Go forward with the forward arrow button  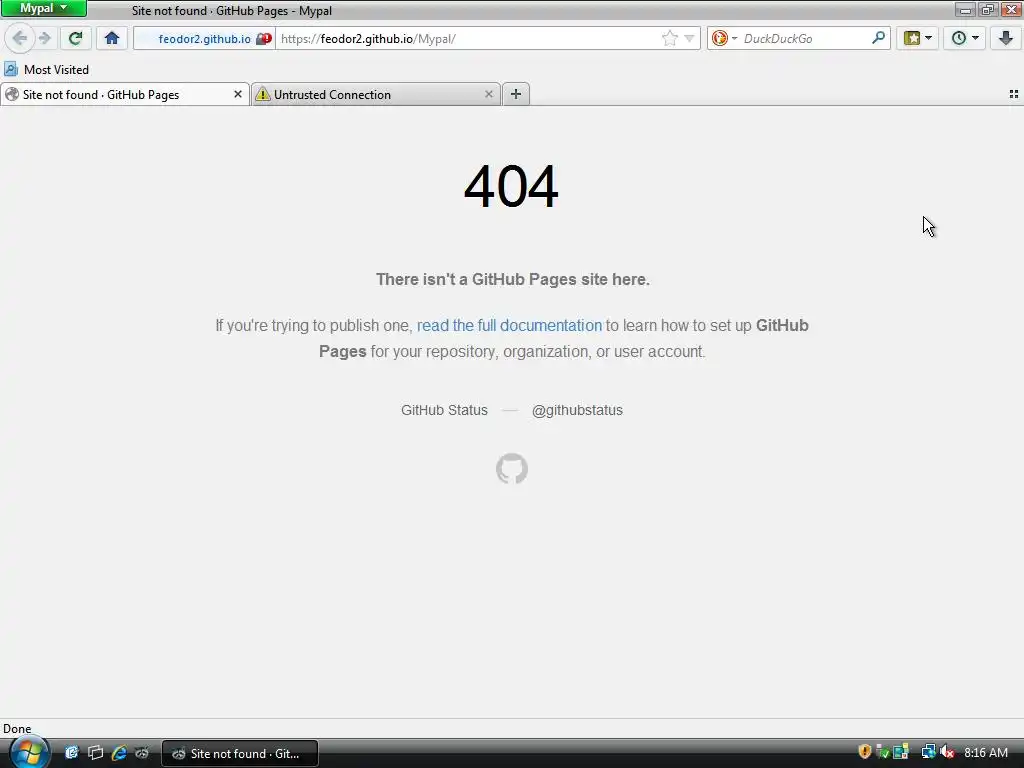(44, 39)
